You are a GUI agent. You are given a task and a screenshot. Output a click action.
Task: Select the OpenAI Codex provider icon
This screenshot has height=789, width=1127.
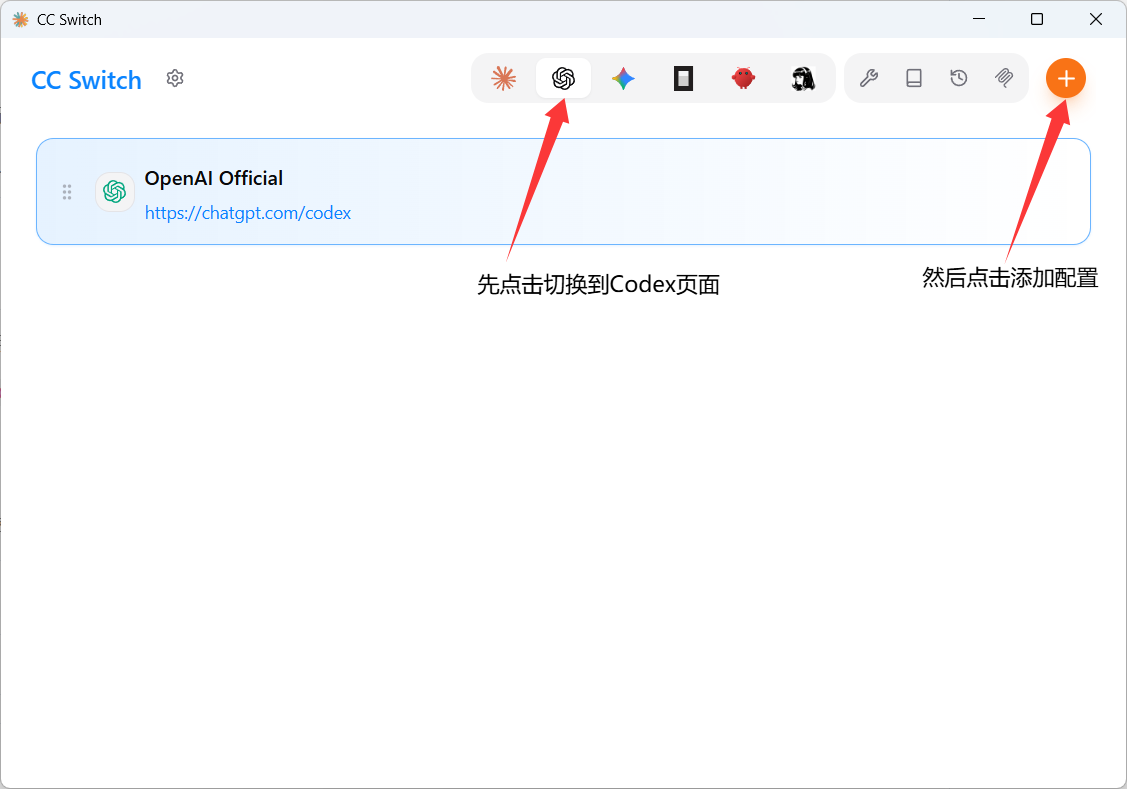coord(563,77)
